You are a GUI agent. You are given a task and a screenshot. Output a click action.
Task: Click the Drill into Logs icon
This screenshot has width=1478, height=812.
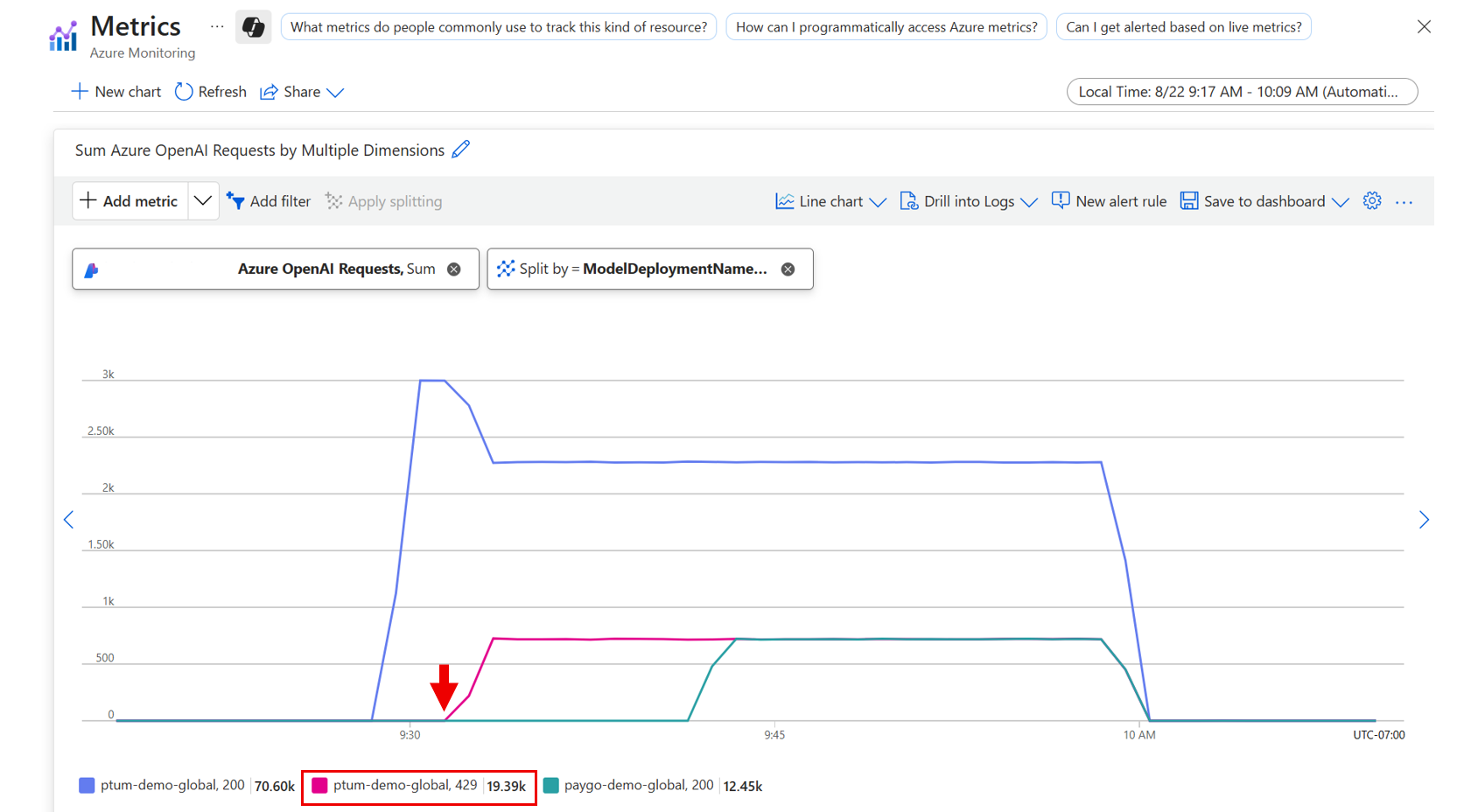[909, 200]
